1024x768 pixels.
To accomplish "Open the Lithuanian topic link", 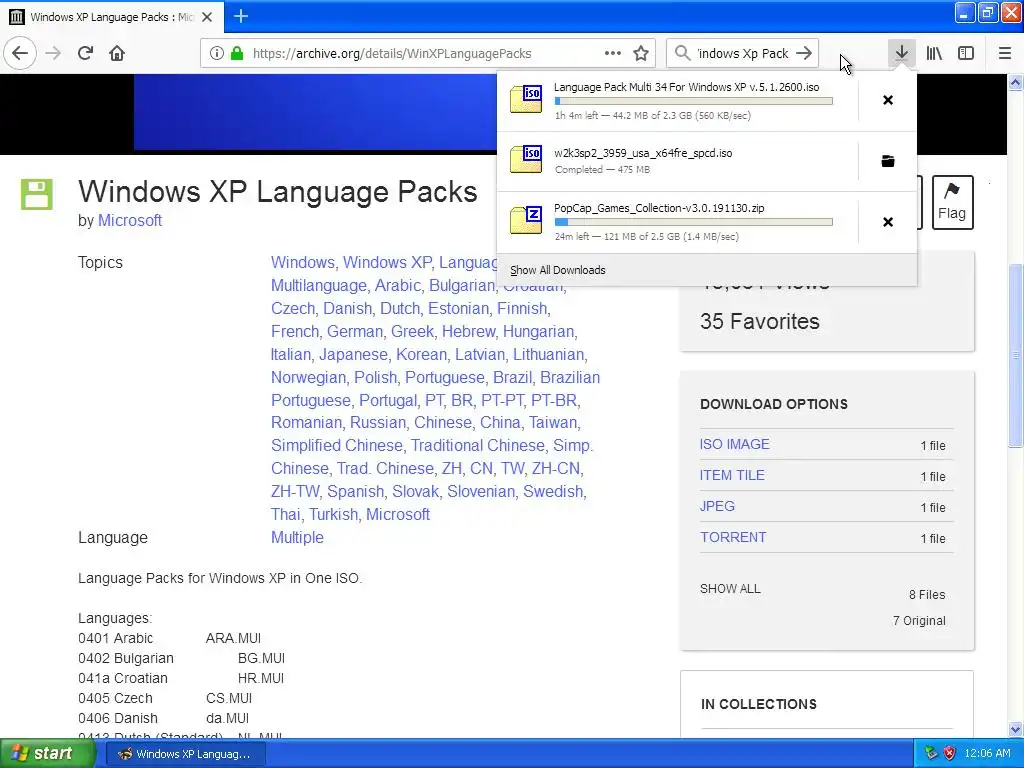I will click(548, 354).
